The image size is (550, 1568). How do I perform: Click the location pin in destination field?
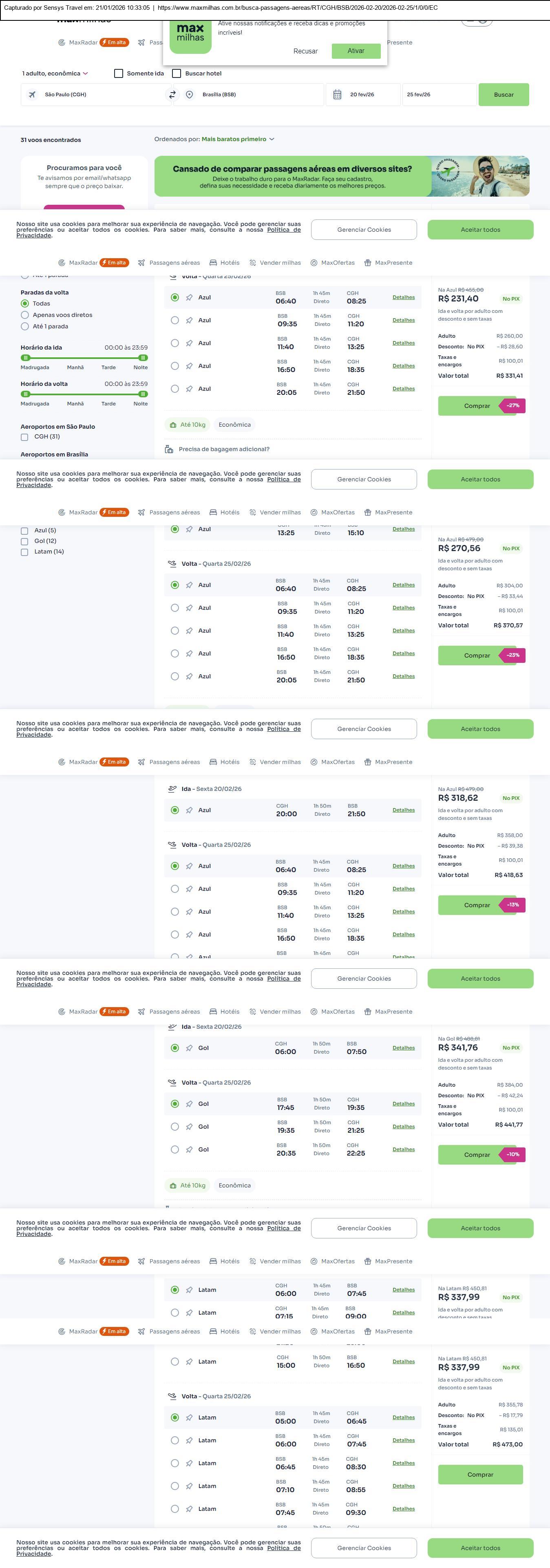coord(190,94)
